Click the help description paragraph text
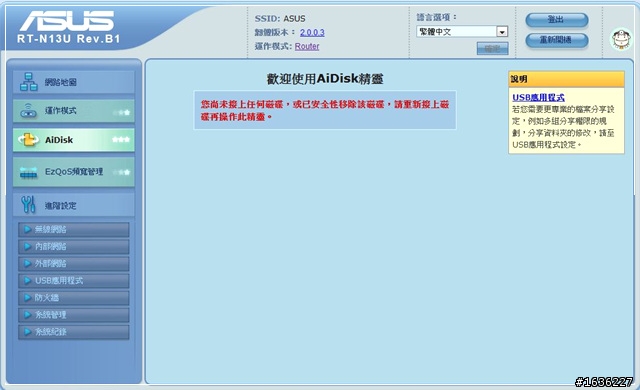 pos(563,127)
